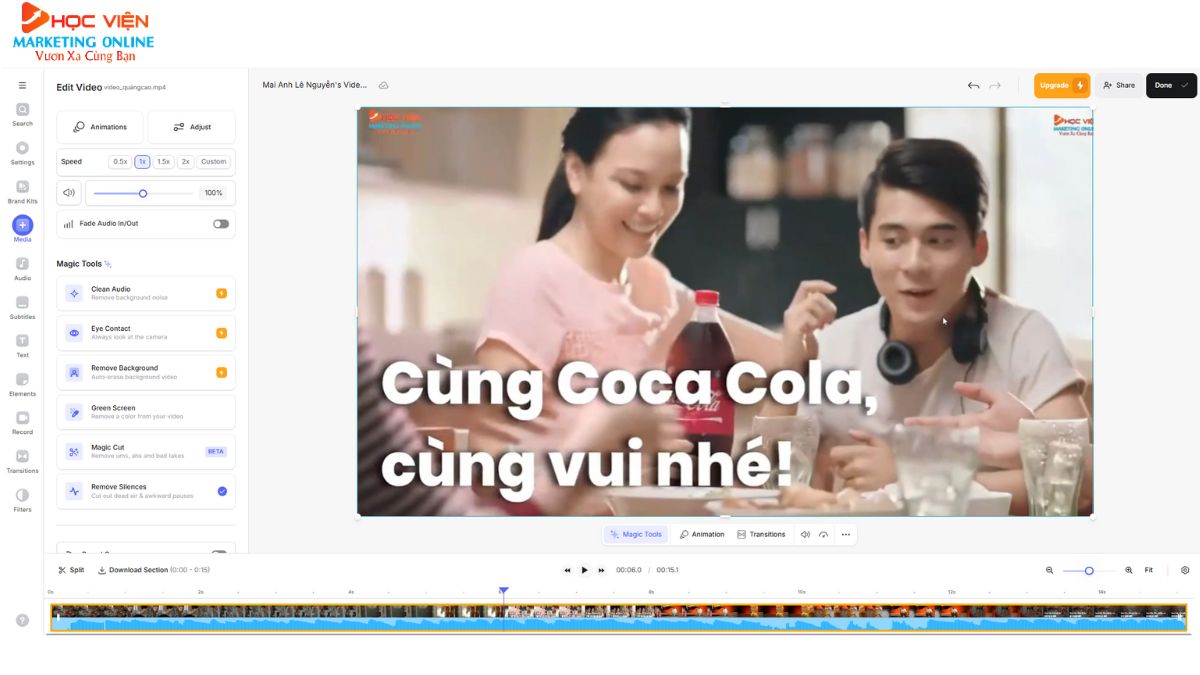The width and height of the screenshot is (1200, 675).
Task: Set speed to 2x
Action: (186, 162)
